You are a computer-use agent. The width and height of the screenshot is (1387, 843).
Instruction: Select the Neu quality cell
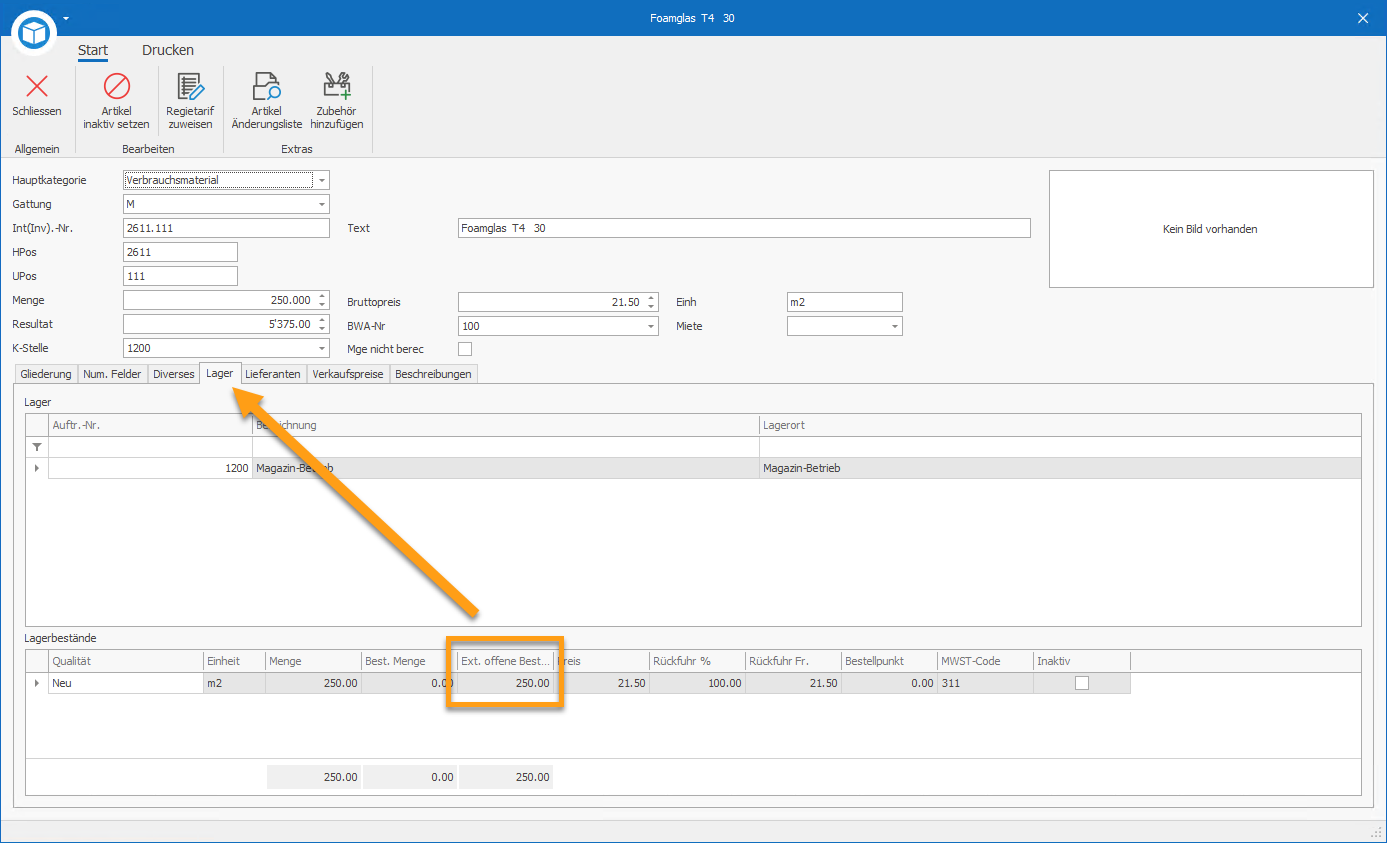click(x=126, y=684)
